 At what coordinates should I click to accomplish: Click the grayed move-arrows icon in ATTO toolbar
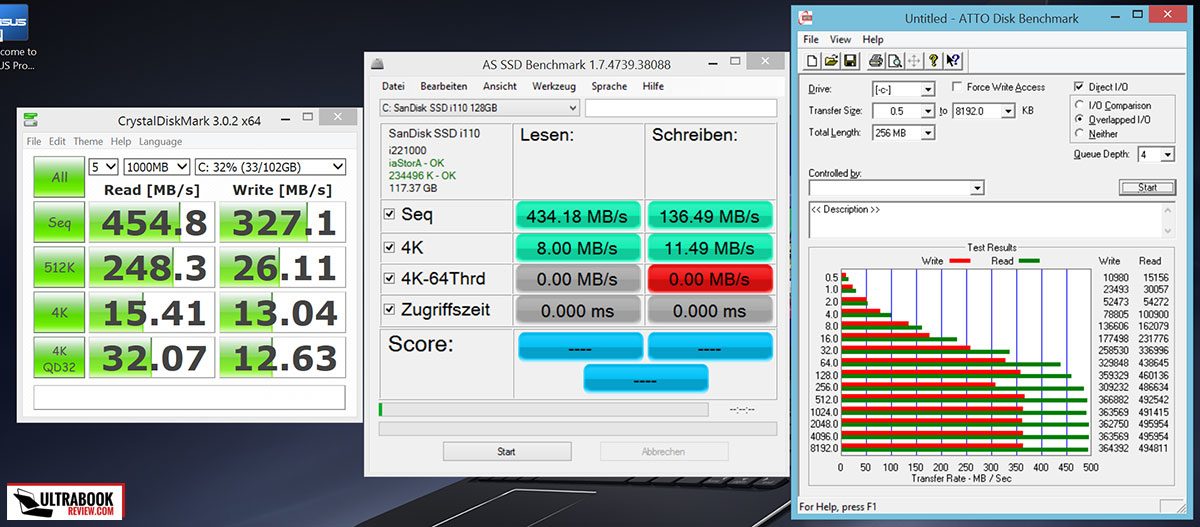[x=913, y=61]
